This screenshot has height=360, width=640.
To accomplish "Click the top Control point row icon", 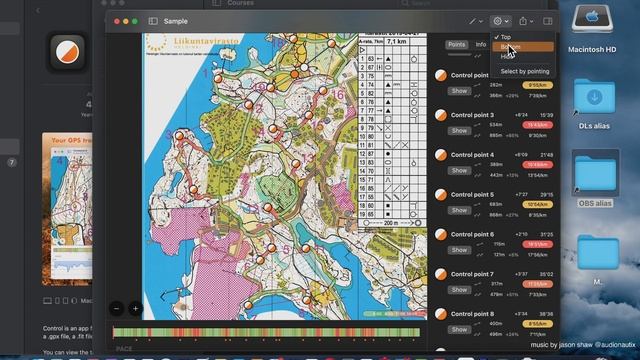I will point(441,76).
